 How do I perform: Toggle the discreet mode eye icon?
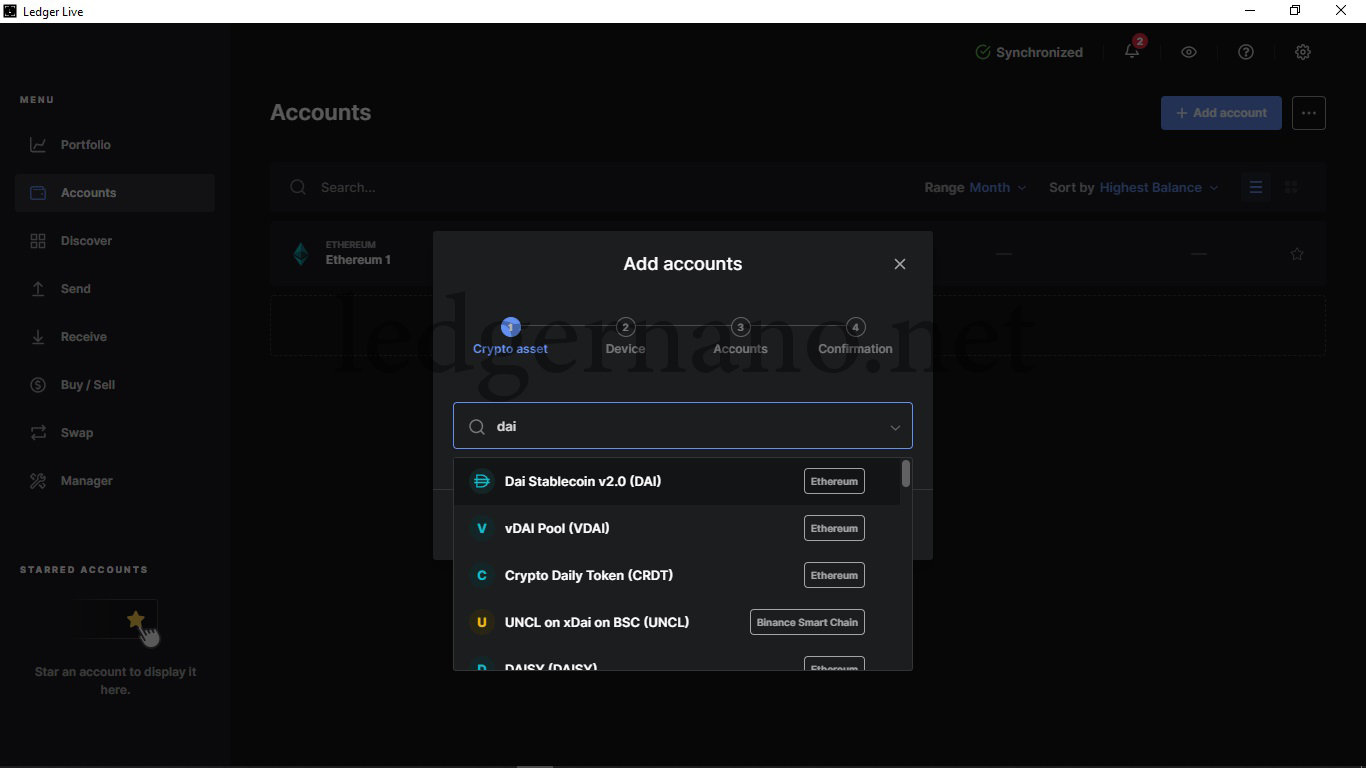click(1189, 52)
